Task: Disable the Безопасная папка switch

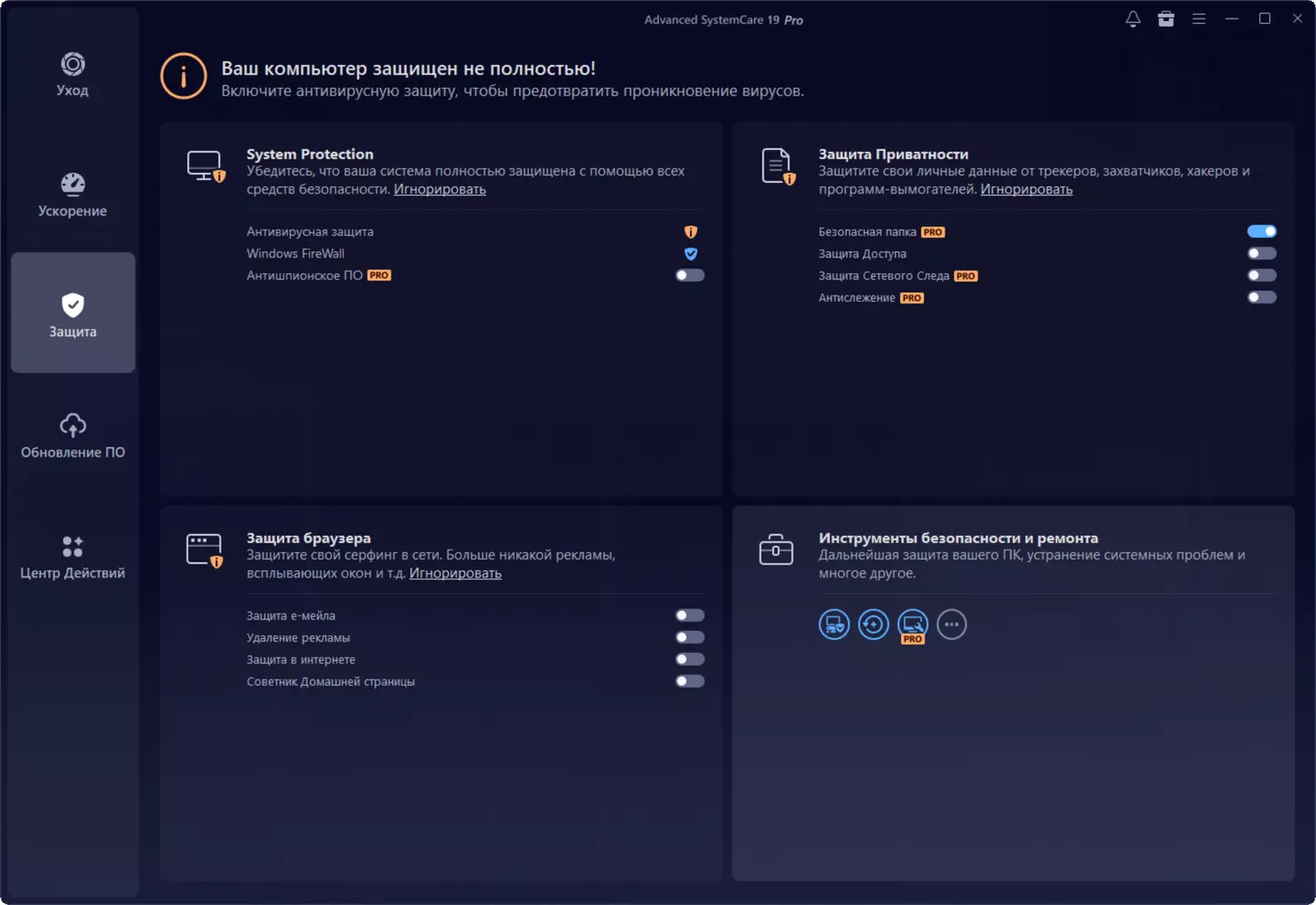Action: (1262, 232)
